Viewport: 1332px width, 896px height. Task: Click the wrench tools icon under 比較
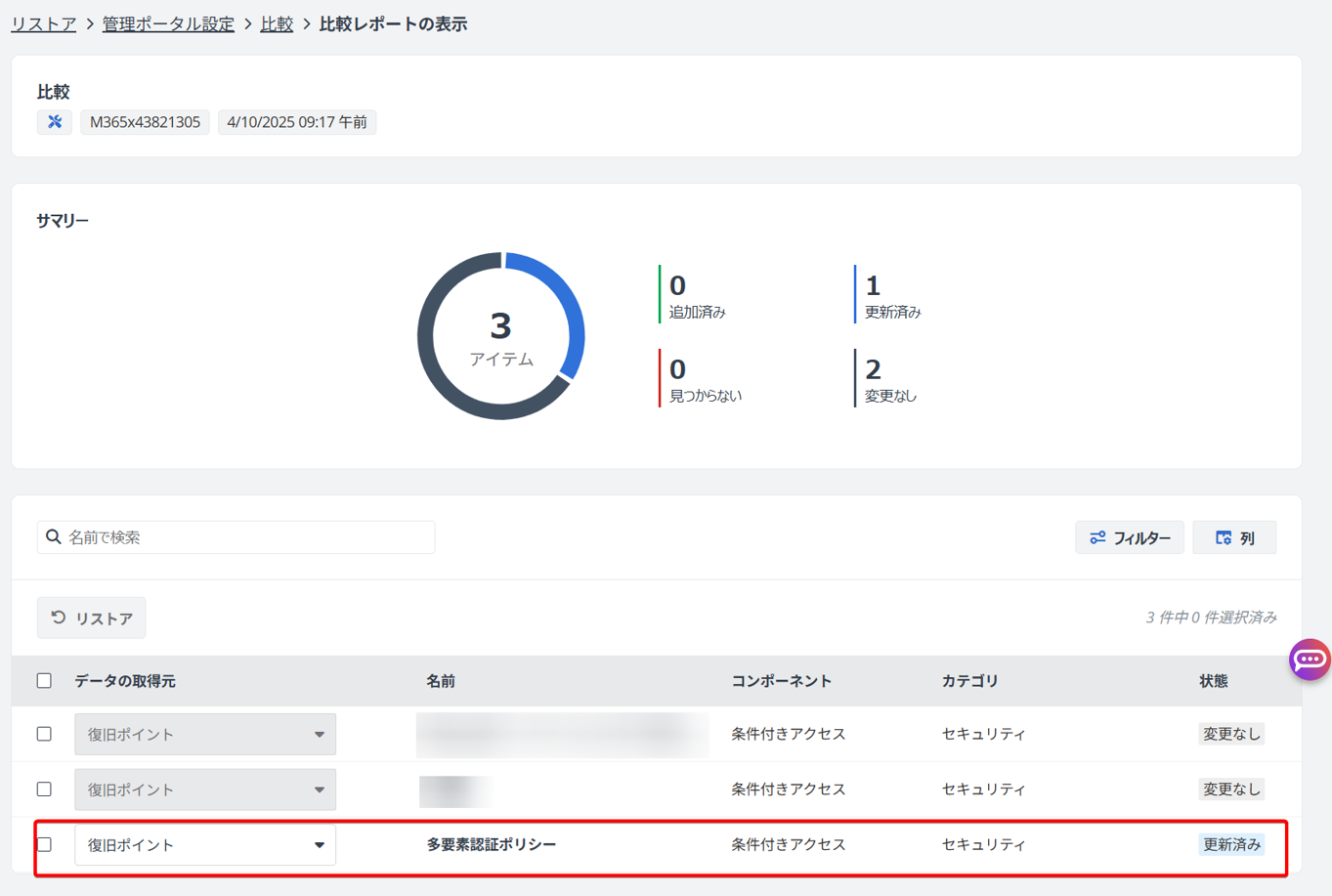[55, 122]
